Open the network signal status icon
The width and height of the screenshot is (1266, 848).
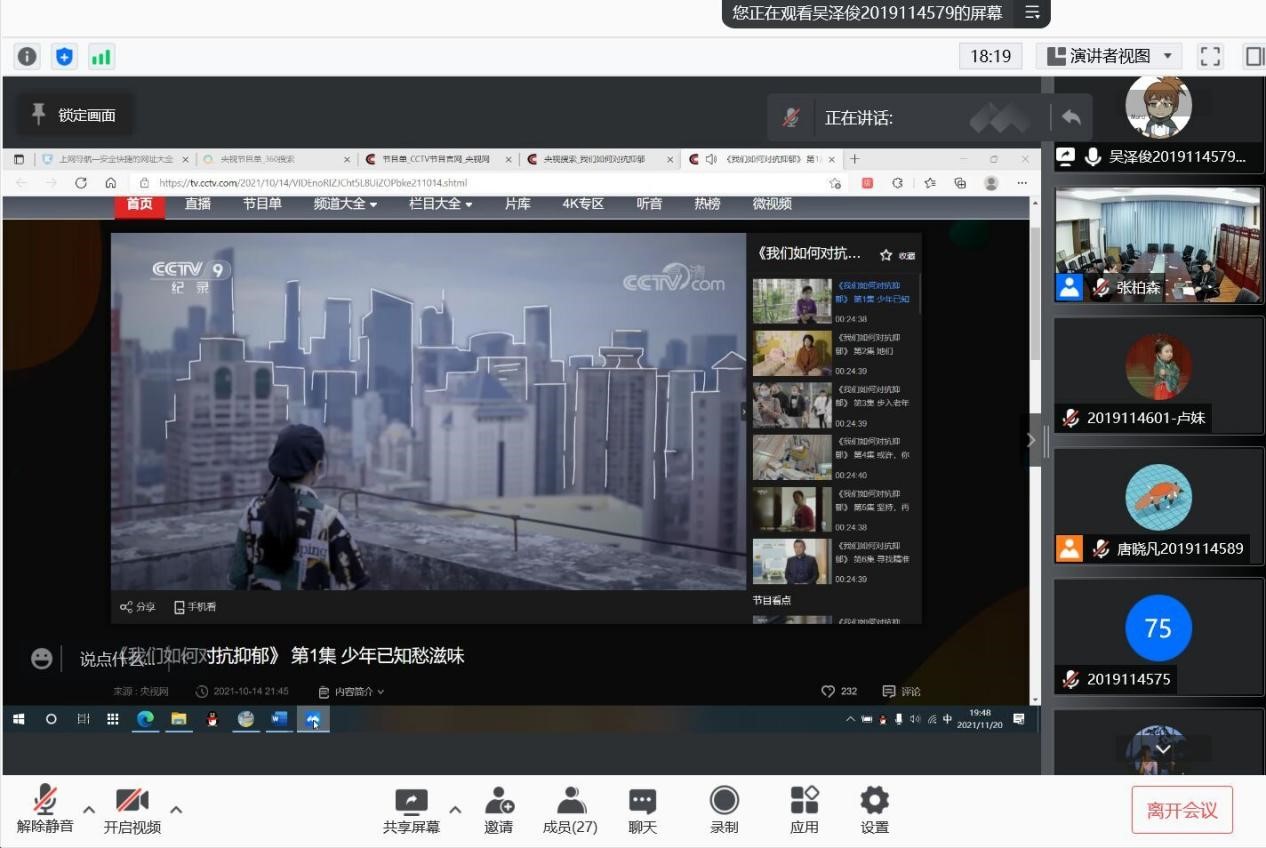point(101,56)
